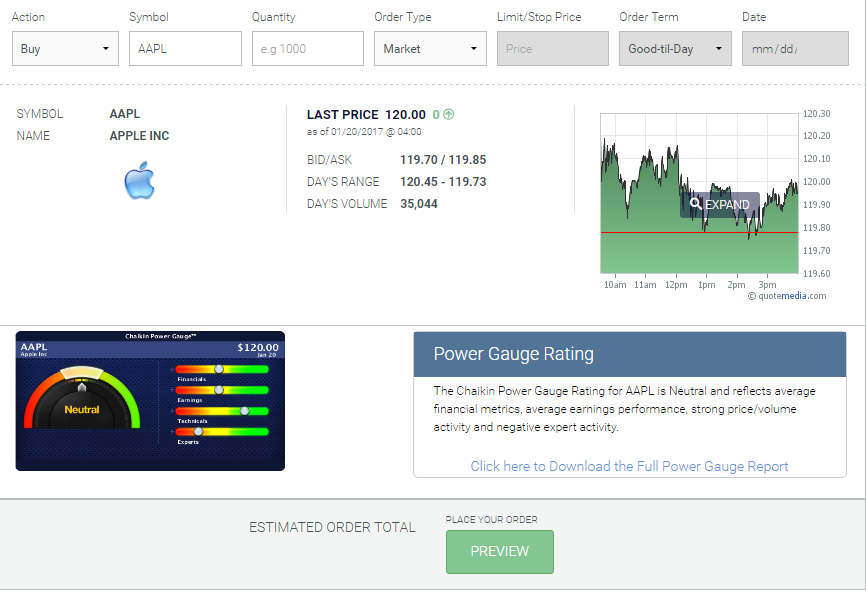This screenshot has width=866, height=597.
Task: Click the EXPAND magnifier on the chart
Action: coord(720,204)
